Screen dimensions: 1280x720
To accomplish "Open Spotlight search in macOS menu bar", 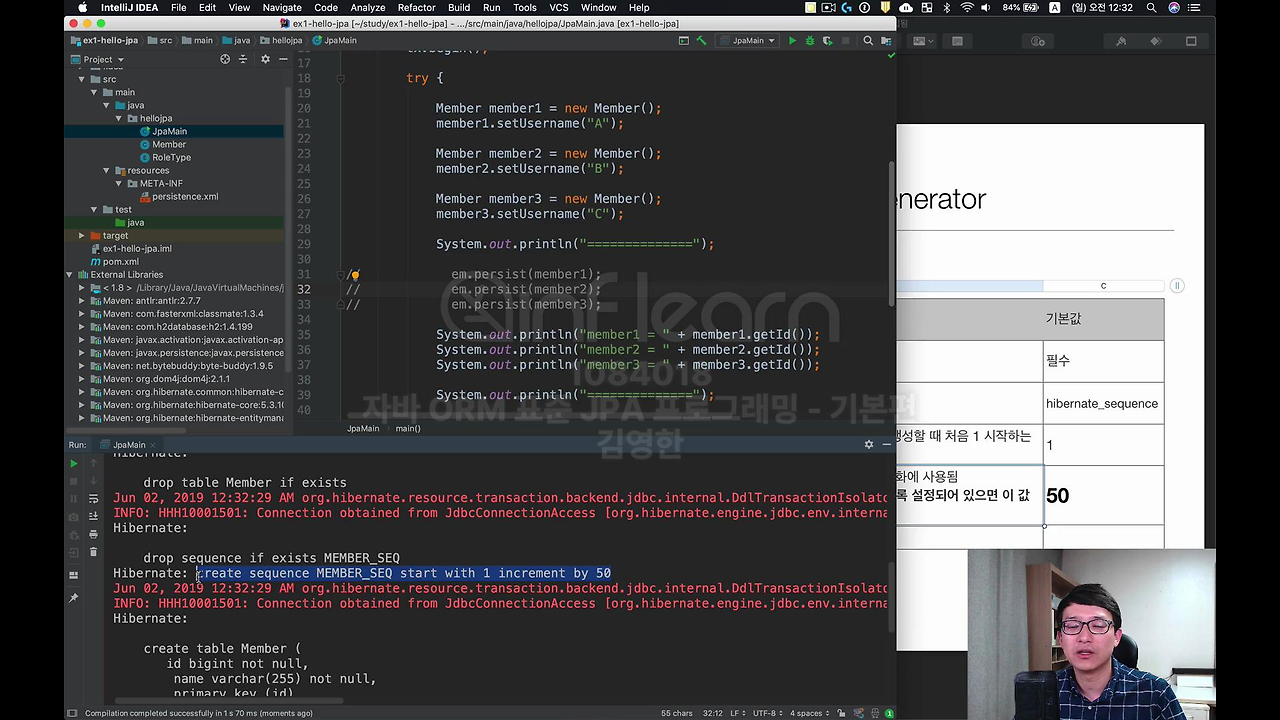I will [x=1152, y=8].
